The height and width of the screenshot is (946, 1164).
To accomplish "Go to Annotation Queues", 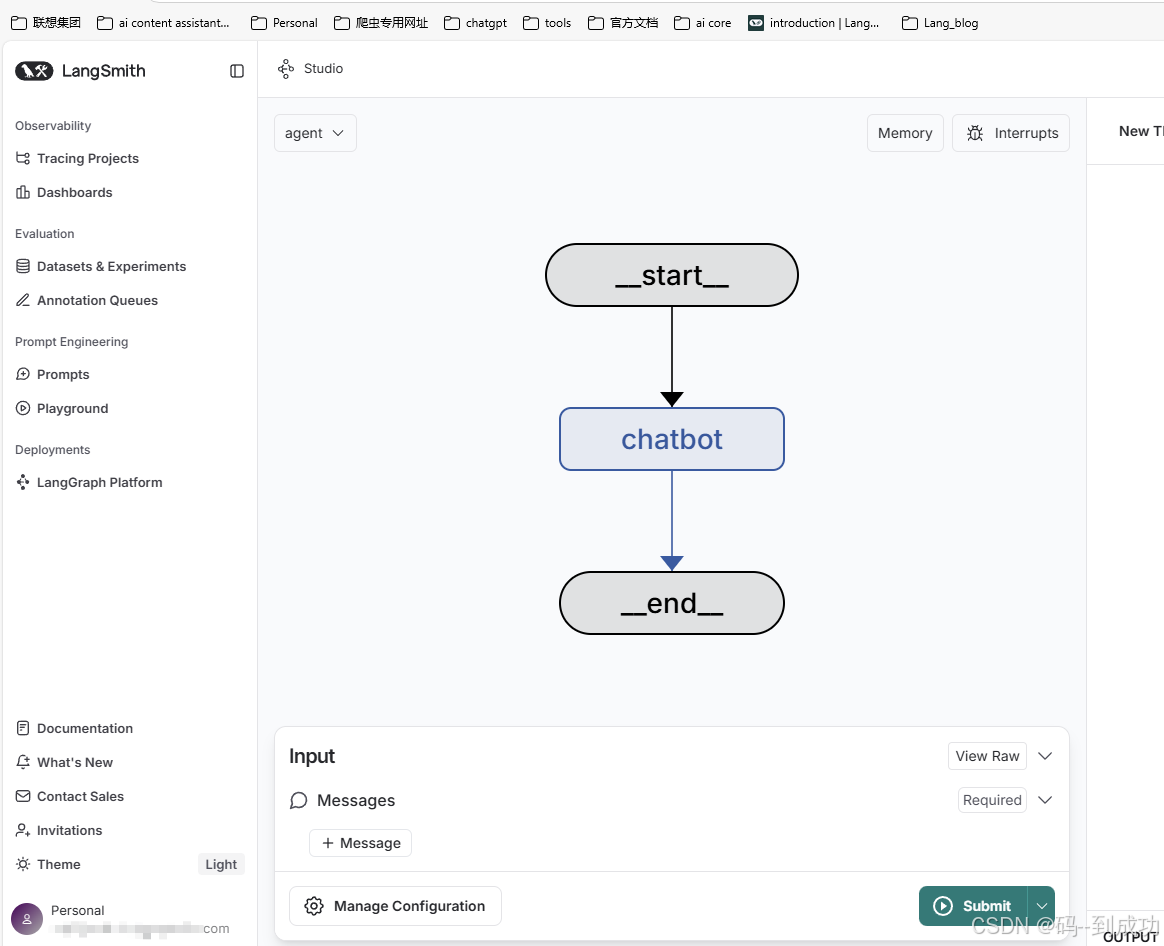I will click(x=97, y=300).
